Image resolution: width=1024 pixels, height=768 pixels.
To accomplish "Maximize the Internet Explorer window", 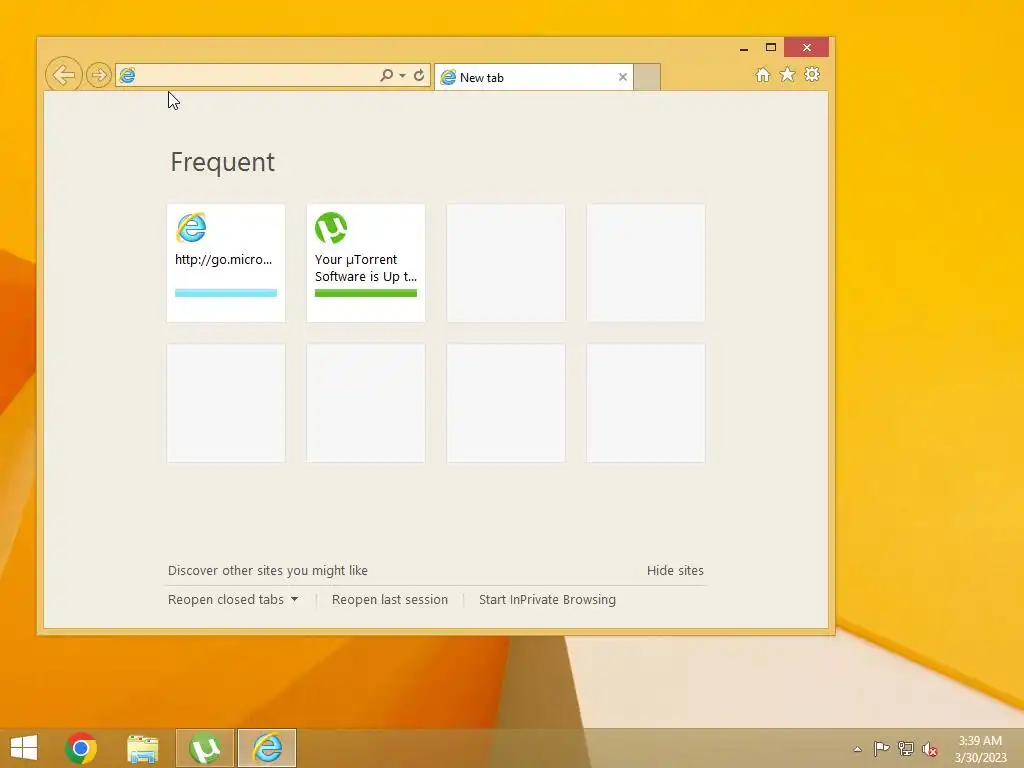I will [771, 47].
